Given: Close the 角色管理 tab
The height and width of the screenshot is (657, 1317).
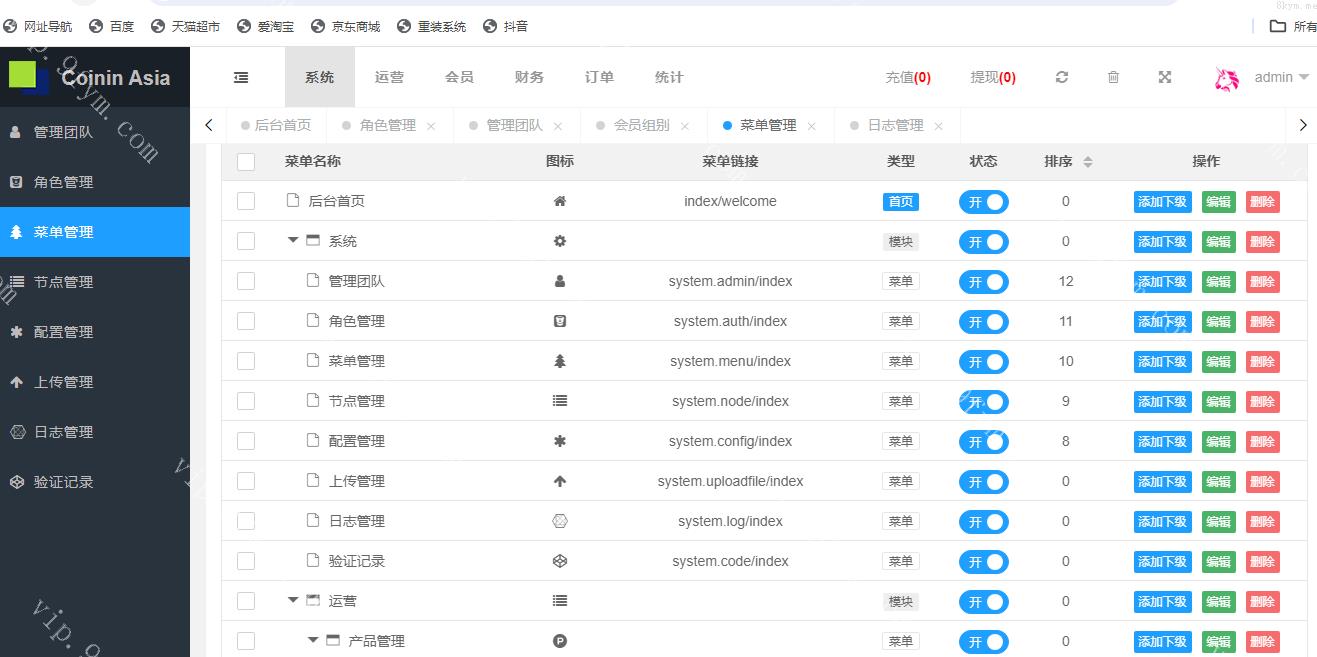Looking at the screenshot, I should 431,126.
